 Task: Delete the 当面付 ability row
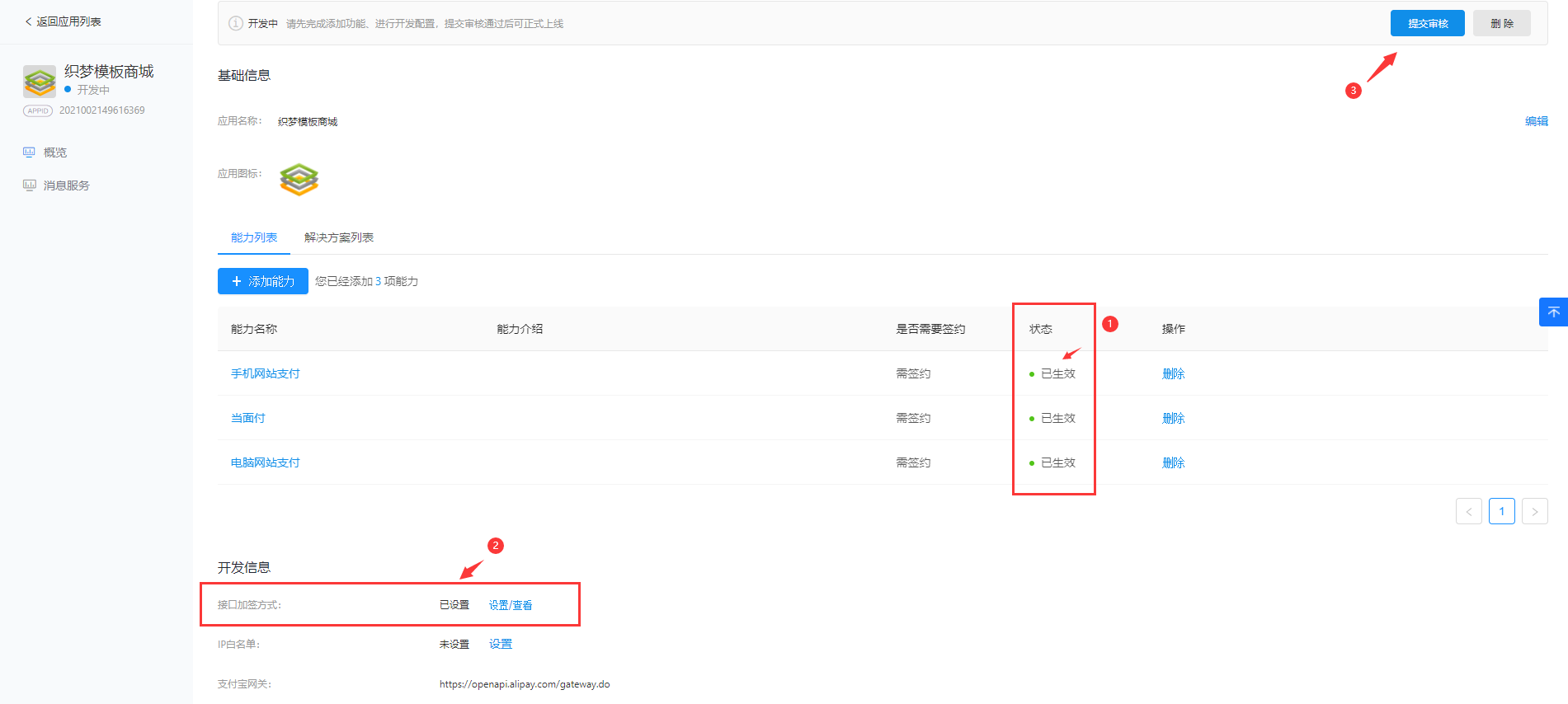(x=1173, y=418)
